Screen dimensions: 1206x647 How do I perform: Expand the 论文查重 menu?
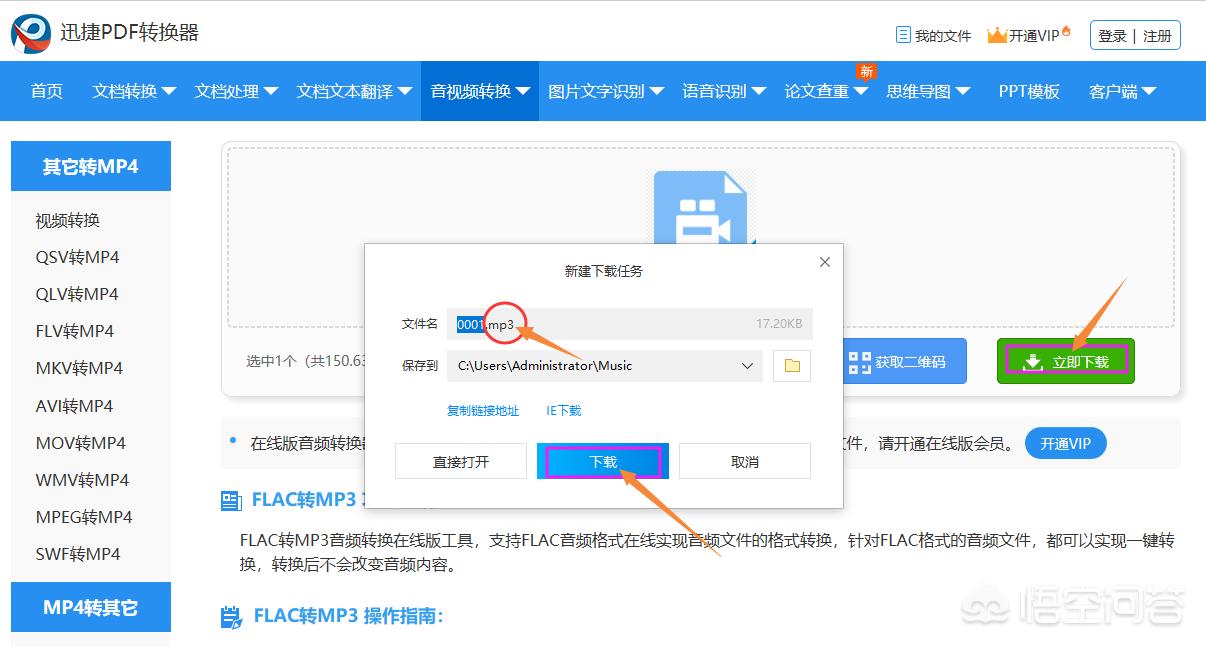[826, 91]
